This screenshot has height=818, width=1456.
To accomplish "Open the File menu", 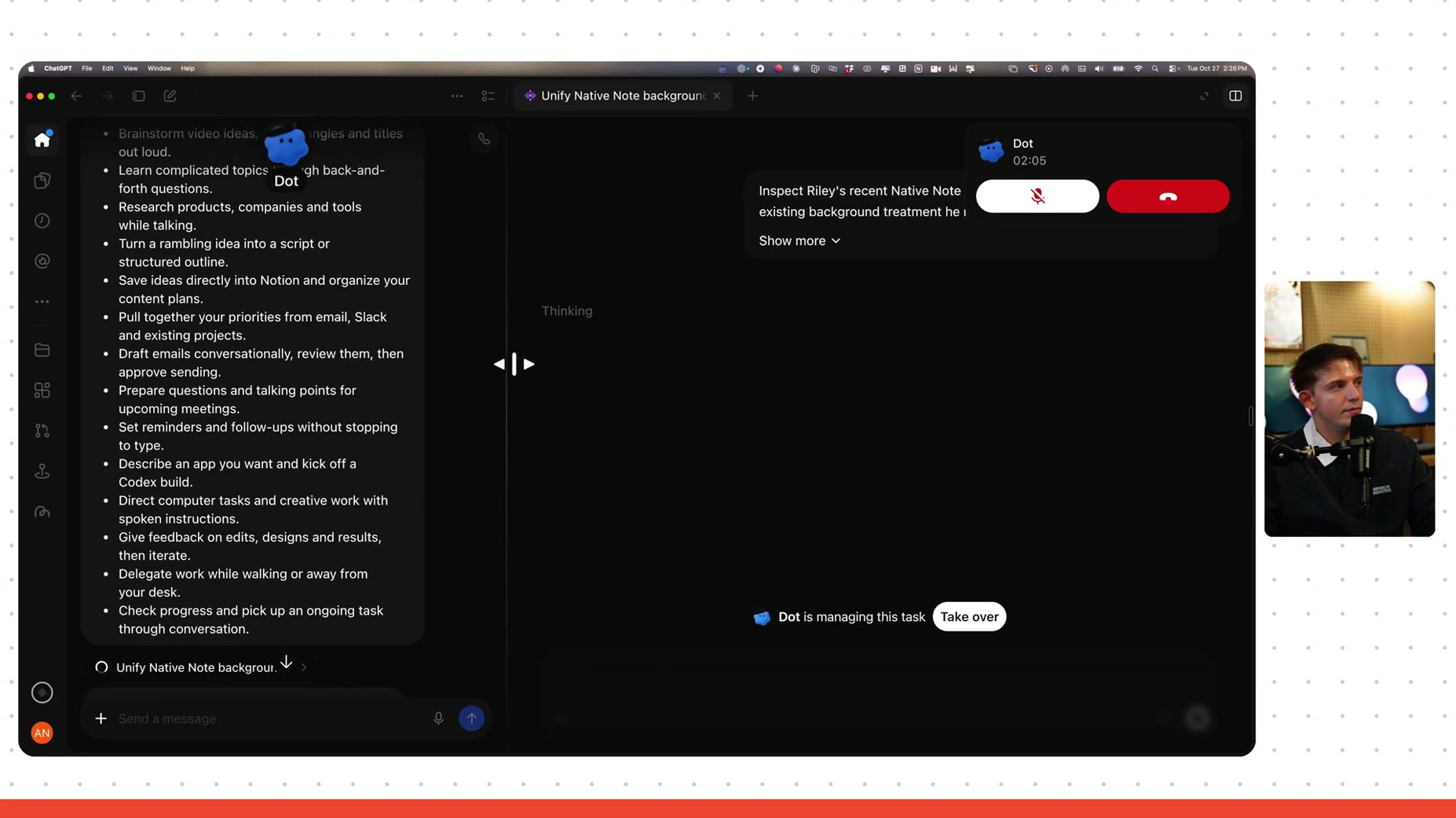I will pos(87,68).
